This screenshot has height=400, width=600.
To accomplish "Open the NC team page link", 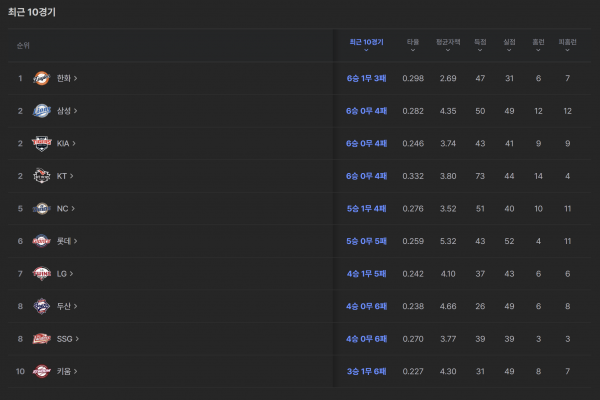I will [66, 209].
